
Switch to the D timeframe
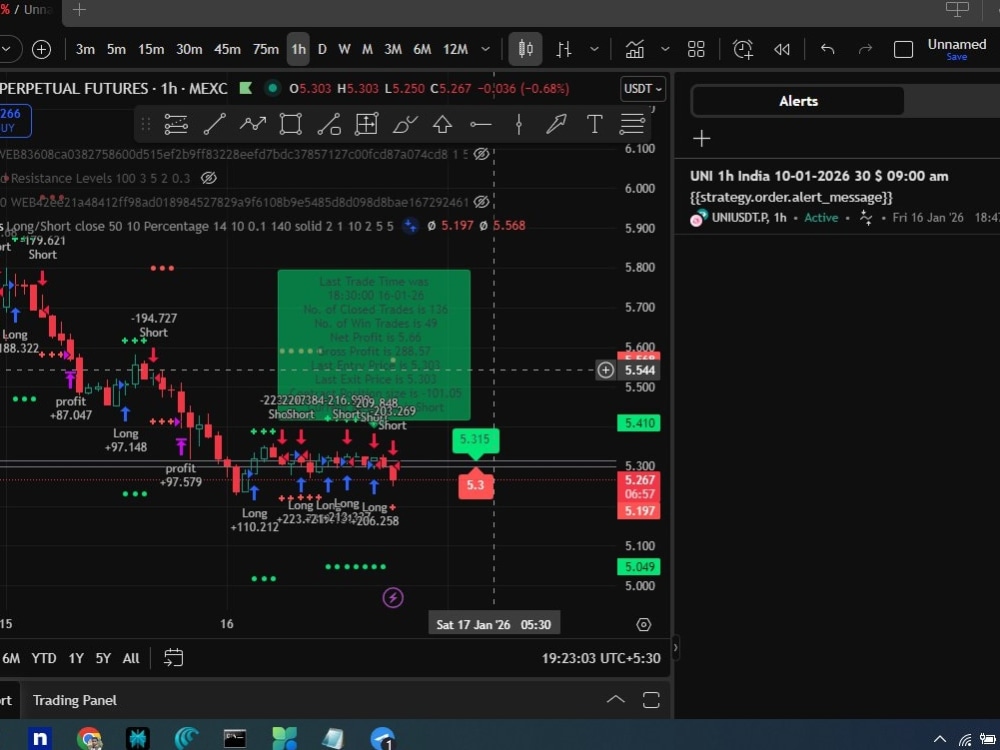[322, 49]
